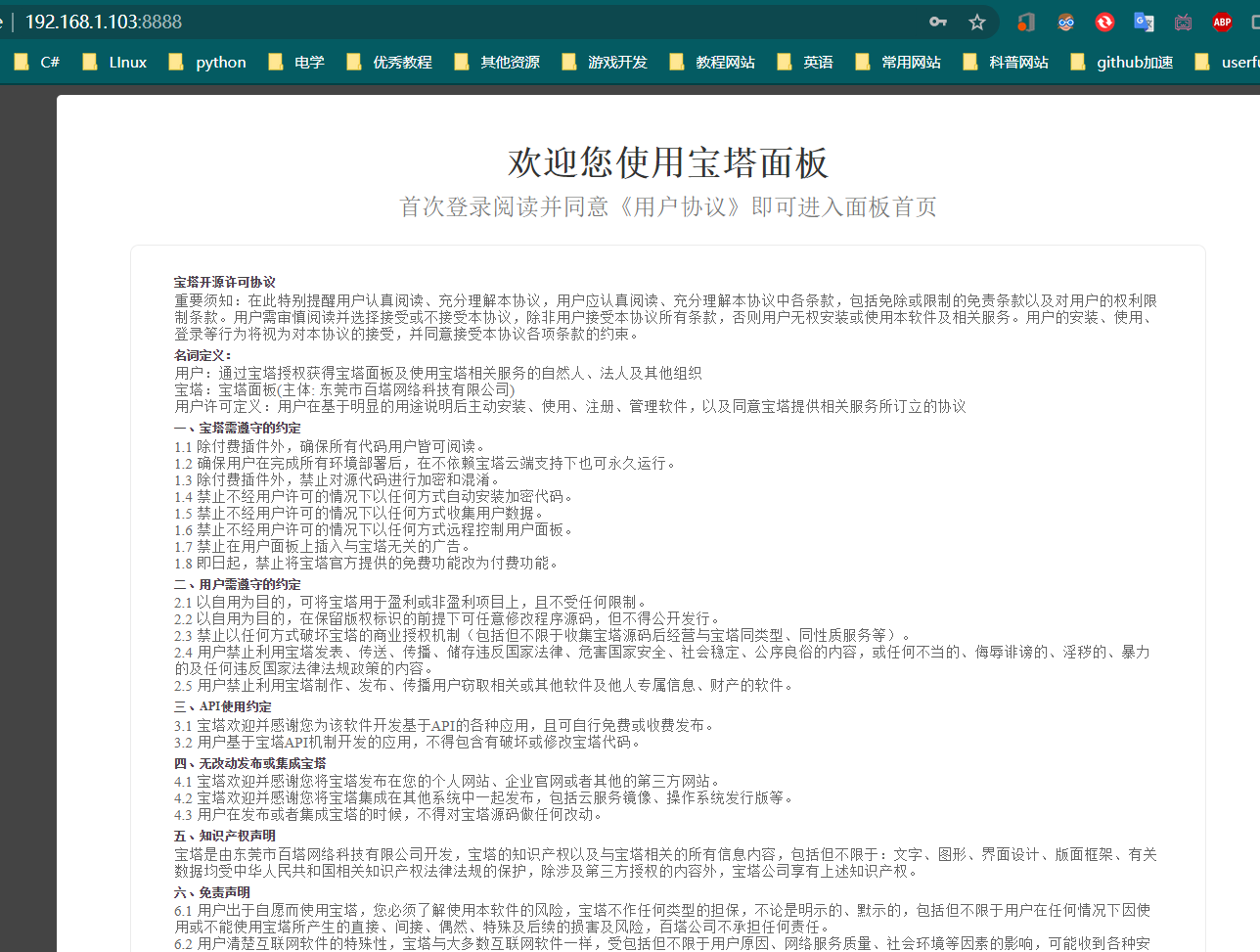Click the 名词定义 heading
This screenshot has height=952, width=1260.
(203, 355)
